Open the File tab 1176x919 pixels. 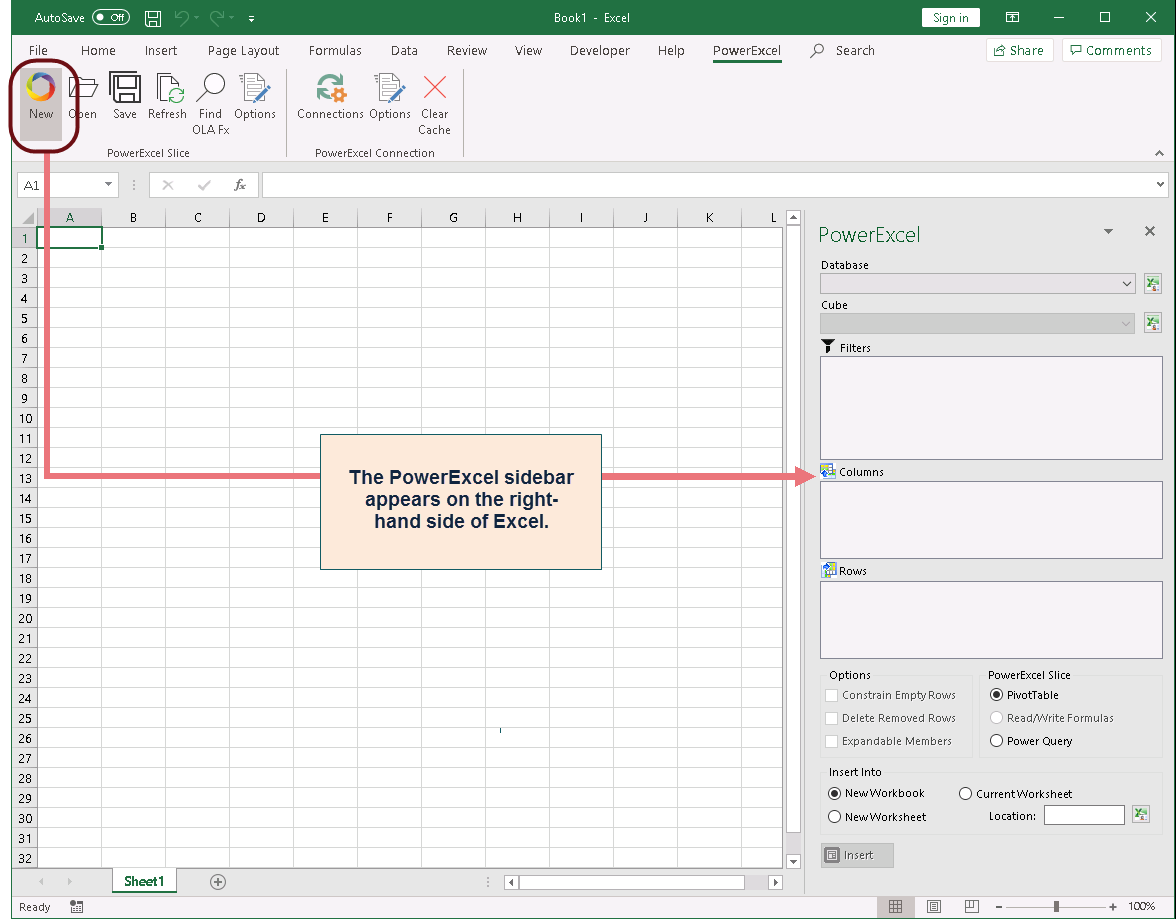tap(38, 50)
